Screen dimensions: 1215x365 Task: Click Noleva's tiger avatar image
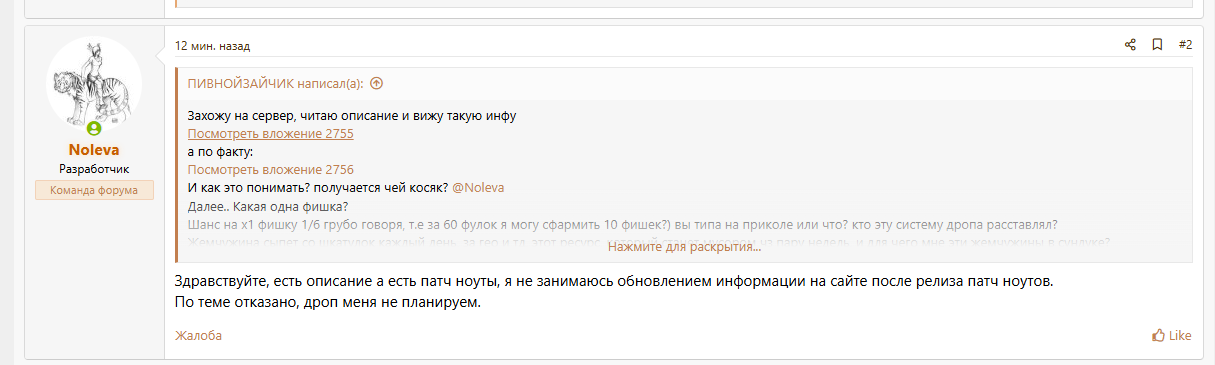(94, 84)
